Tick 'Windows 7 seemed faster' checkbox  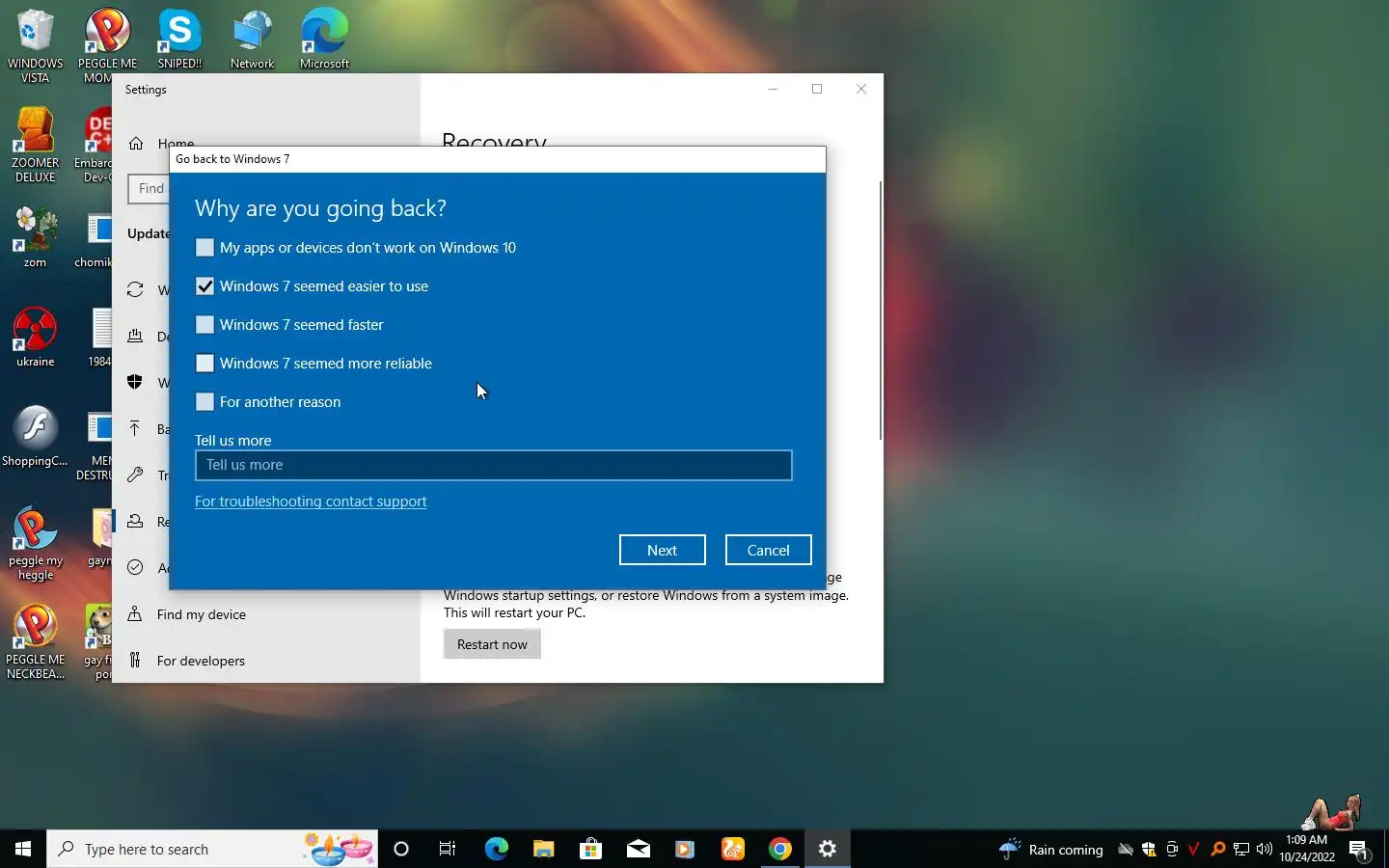click(x=204, y=325)
